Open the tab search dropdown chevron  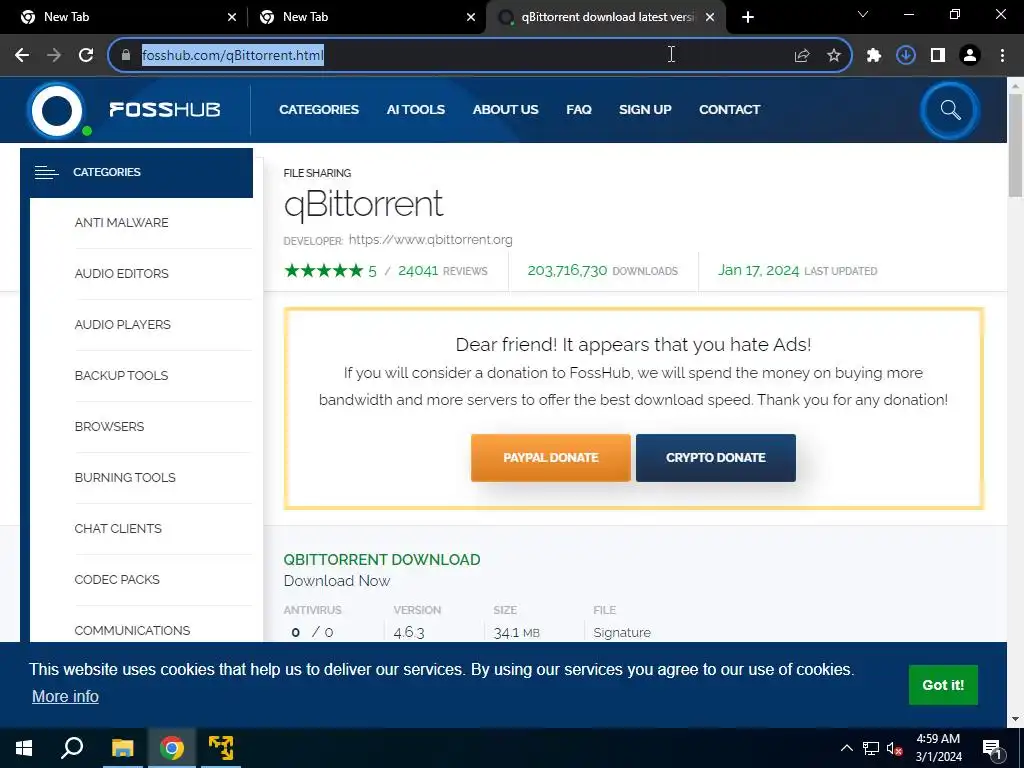coord(863,14)
